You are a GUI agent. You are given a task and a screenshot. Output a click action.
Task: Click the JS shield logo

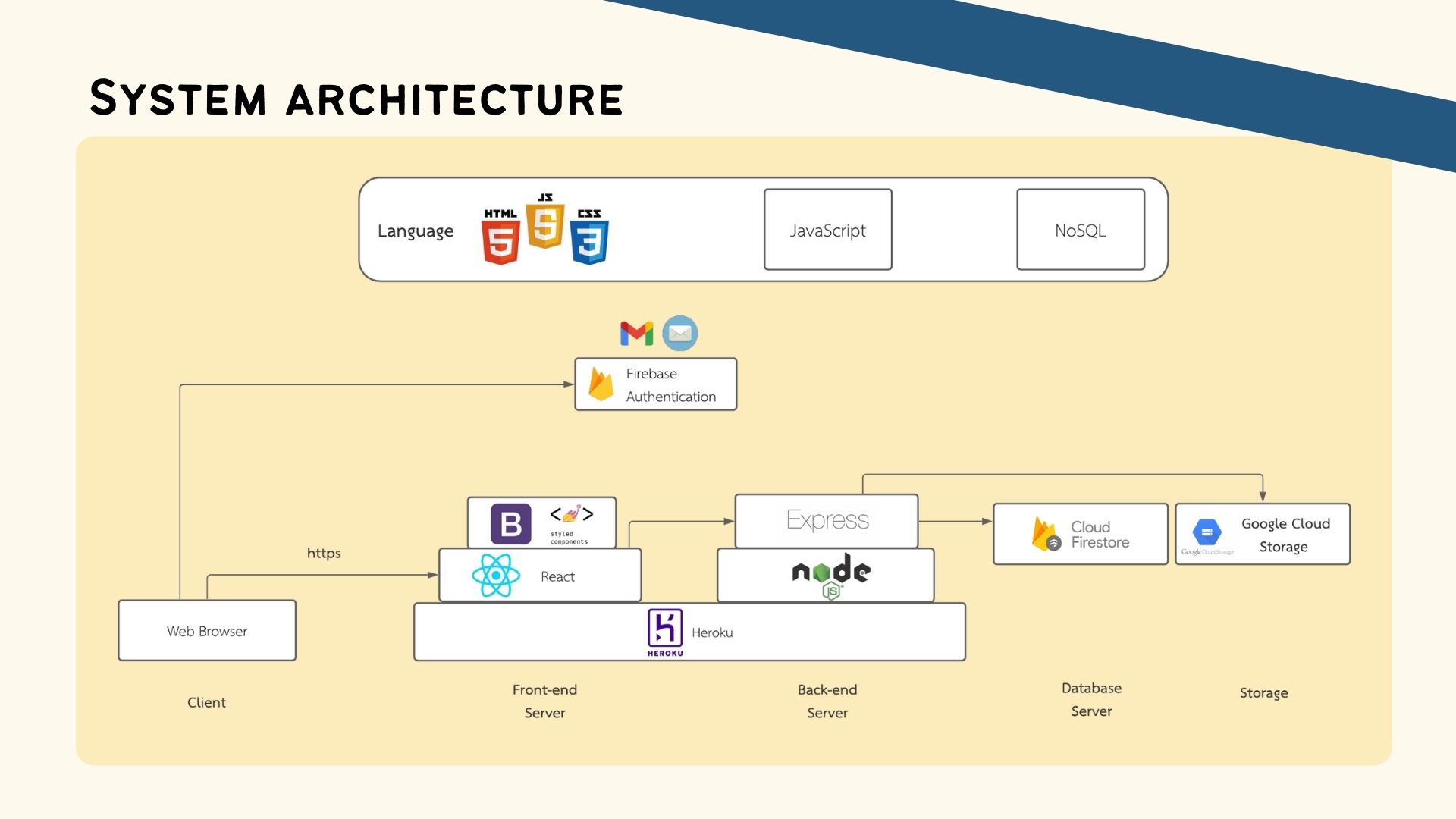pyautogui.click(x=544, y=221)
